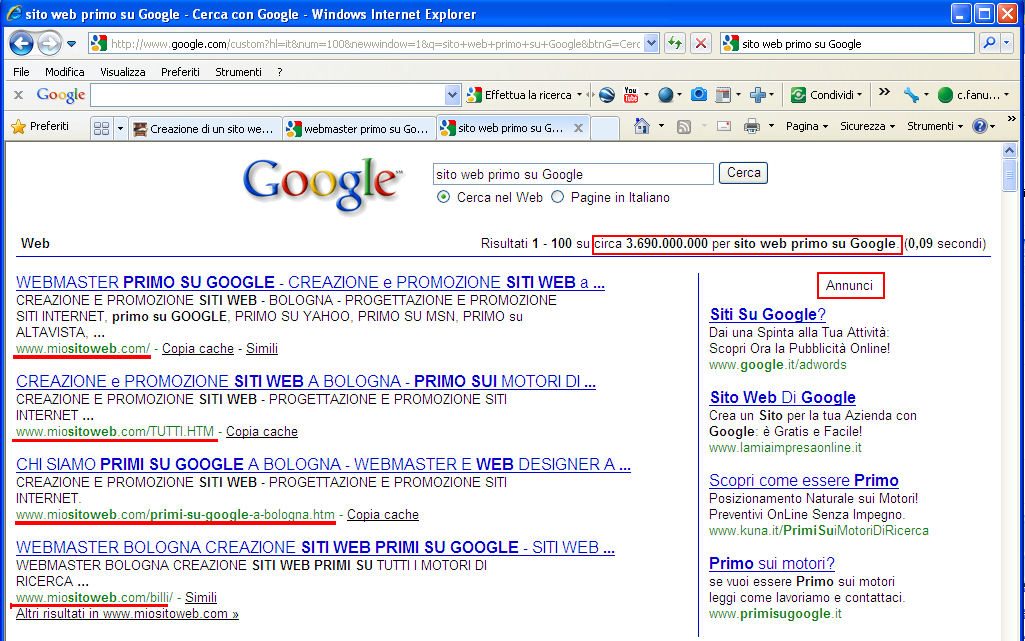Show more Google Toolbar buttons chevron
1025x641 pixels.
point(884,92)
